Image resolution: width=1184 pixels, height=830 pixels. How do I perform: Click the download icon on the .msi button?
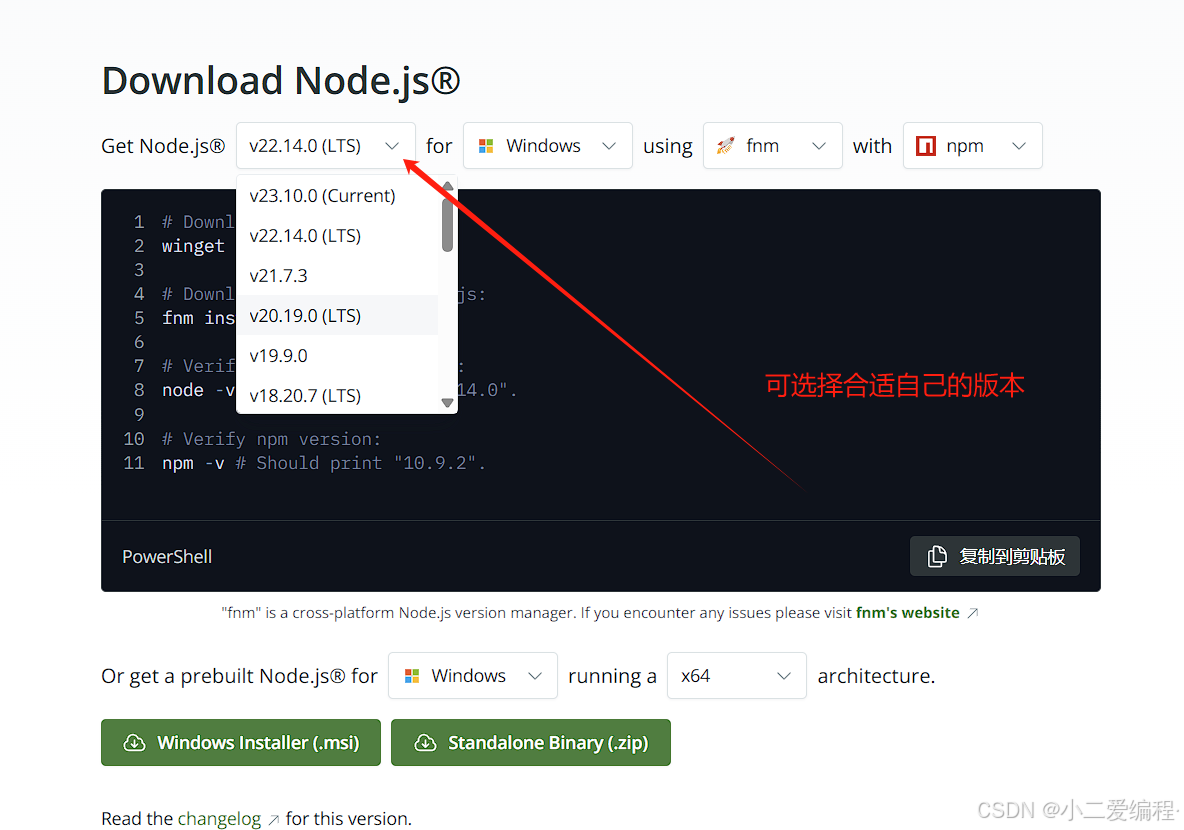[x=134, y=742]
